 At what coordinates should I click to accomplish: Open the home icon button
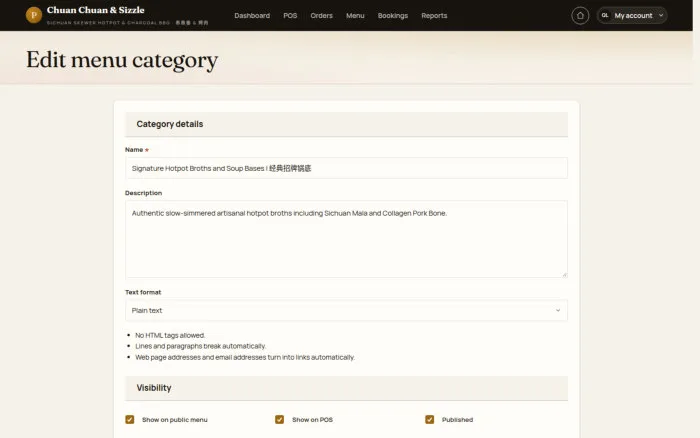(580, 16)
